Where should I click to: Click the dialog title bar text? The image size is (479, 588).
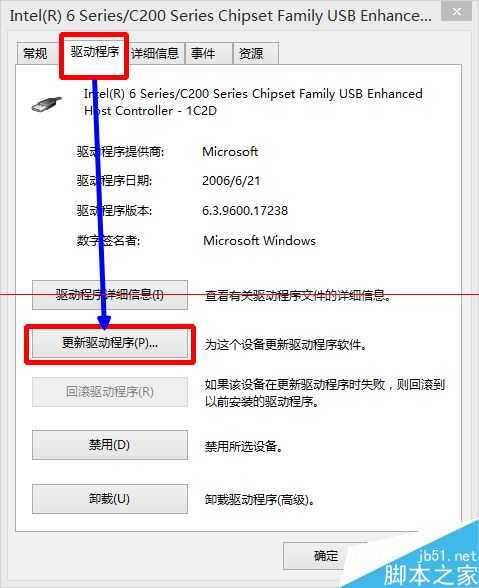[221, 16]
